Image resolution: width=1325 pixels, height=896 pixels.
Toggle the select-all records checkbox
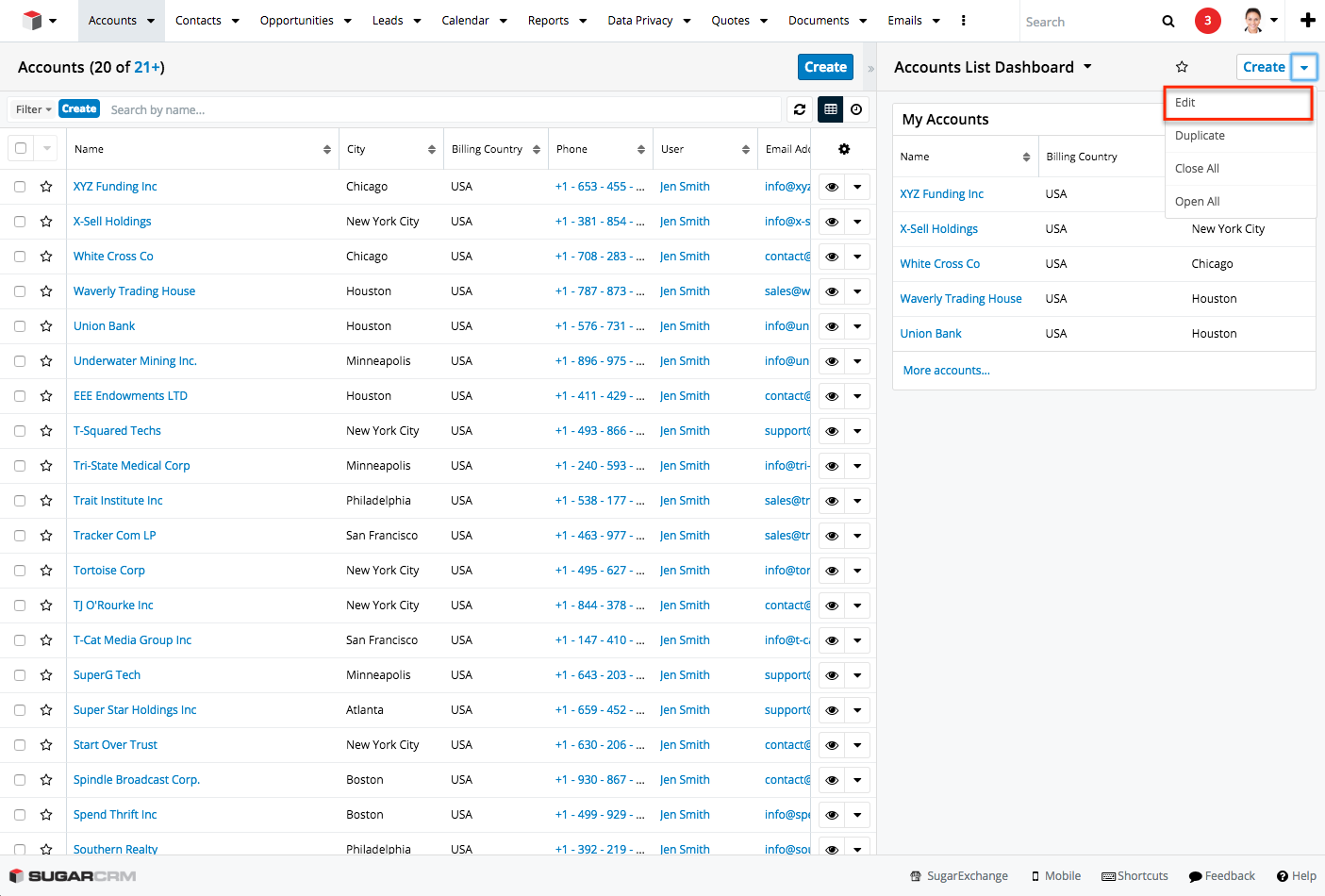pyautogui.click(x=21, y=148)
